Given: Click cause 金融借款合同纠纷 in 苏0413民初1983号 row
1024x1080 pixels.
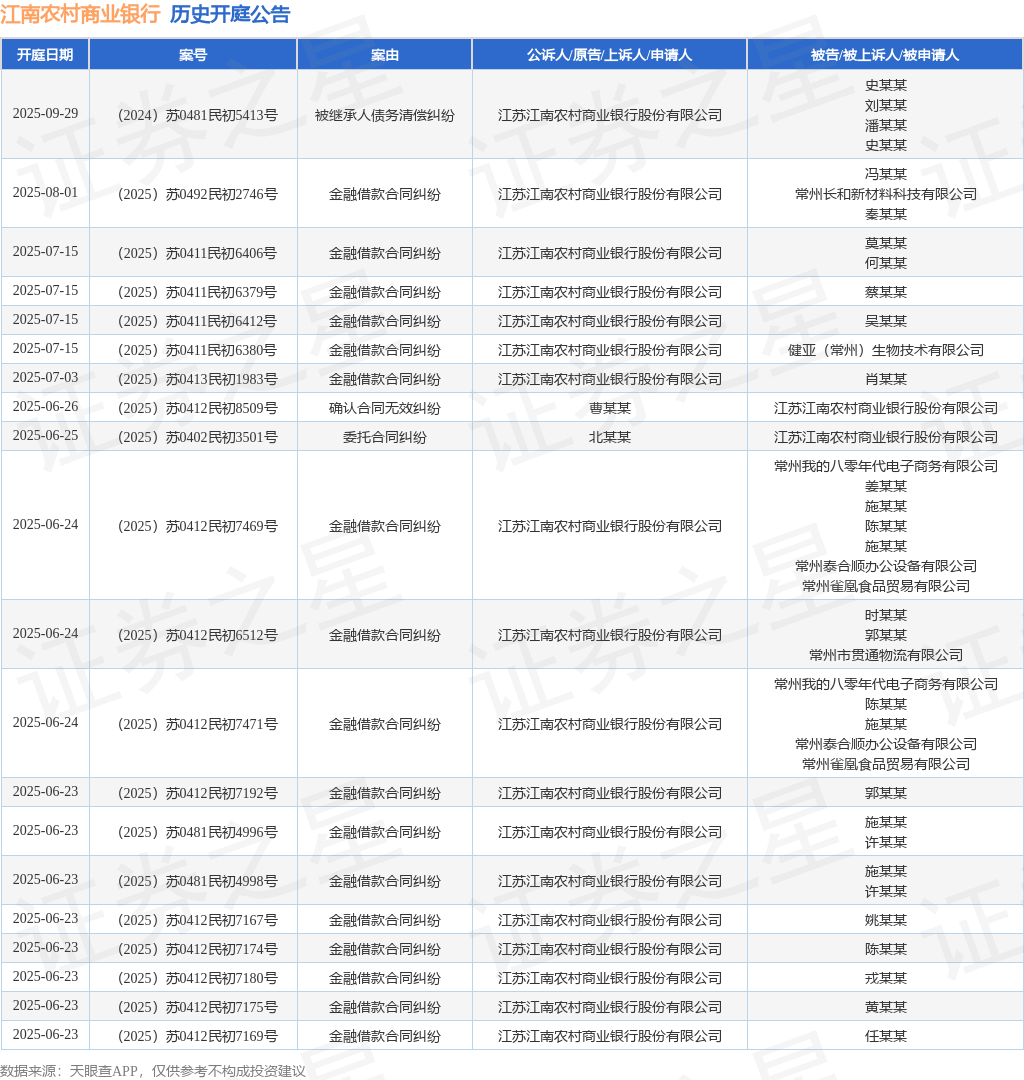Looking at the screenshot, I should click(384, 380).
